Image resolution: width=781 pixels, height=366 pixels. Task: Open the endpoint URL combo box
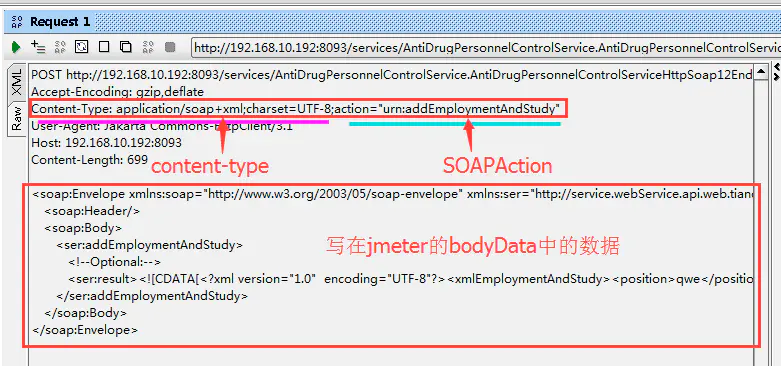tap(486, 48)
